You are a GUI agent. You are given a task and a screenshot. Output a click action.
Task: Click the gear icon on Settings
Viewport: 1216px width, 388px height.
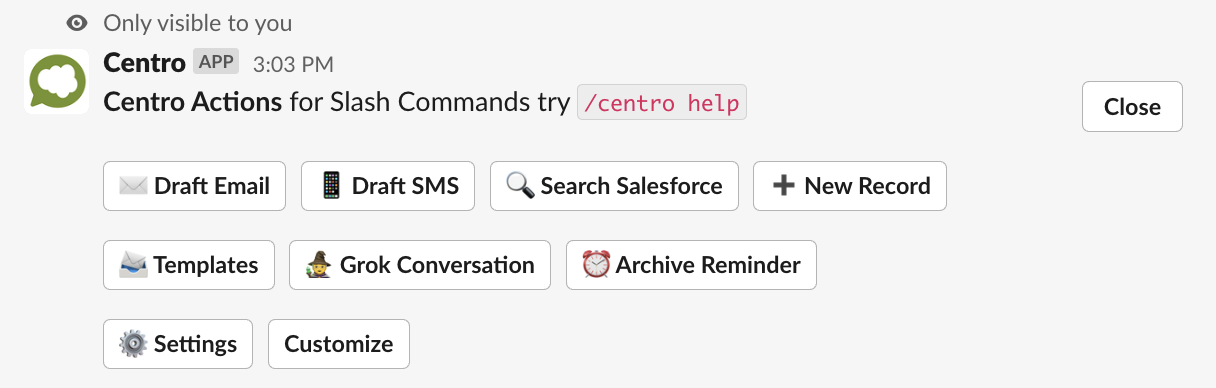[x=133, y=344]
